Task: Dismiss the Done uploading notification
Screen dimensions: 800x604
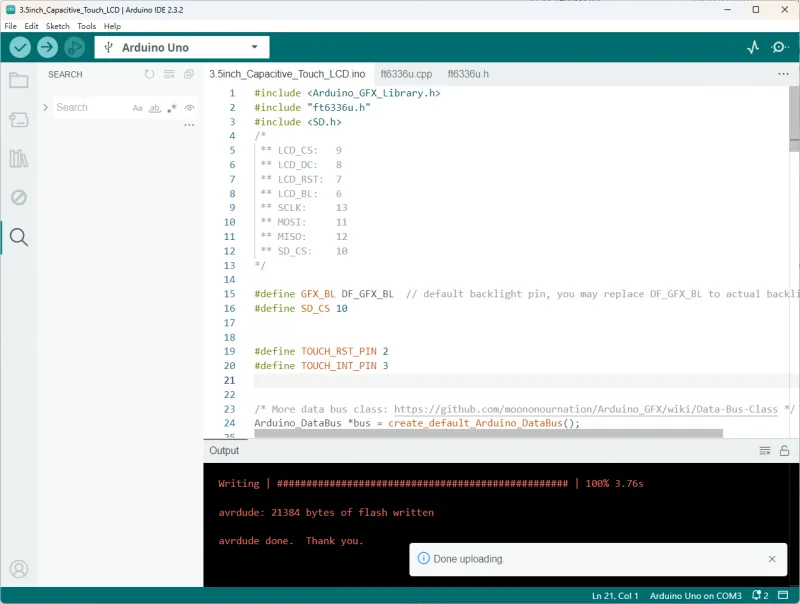Action: [772, 559]
